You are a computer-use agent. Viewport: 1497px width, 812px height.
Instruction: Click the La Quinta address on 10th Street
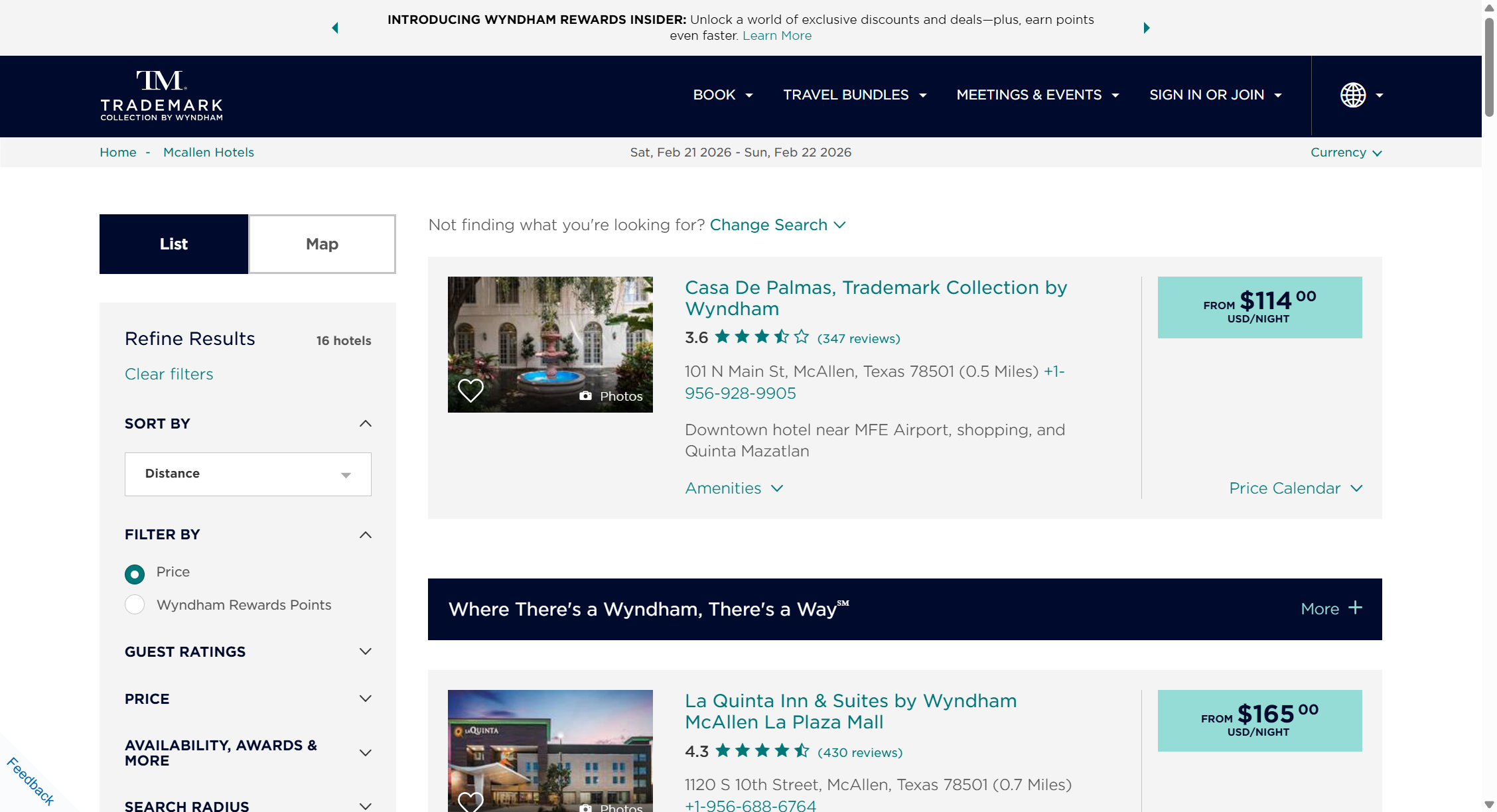[x=878, y=785]
